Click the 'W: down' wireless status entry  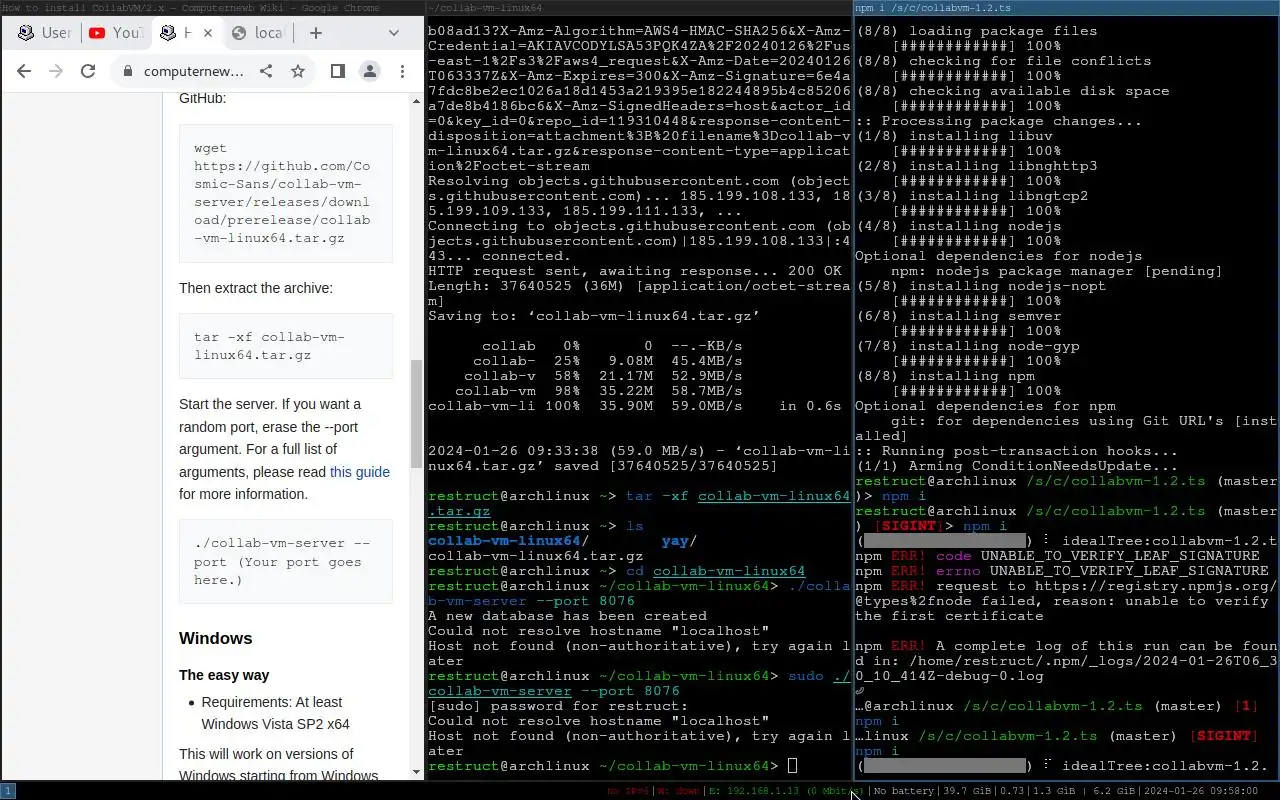677,791
